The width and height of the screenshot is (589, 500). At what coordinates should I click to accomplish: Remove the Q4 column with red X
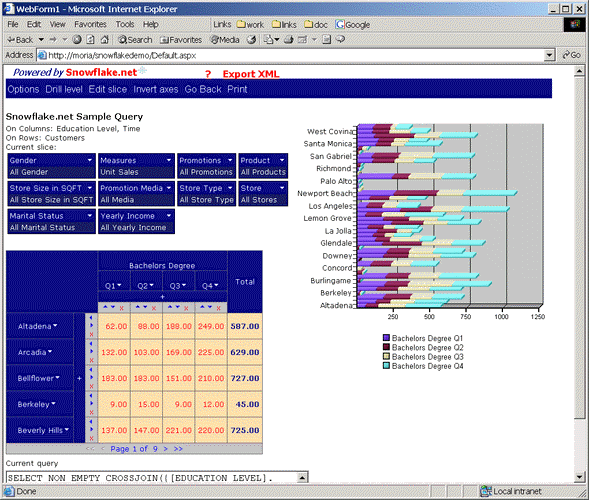(x=218, y=308)
